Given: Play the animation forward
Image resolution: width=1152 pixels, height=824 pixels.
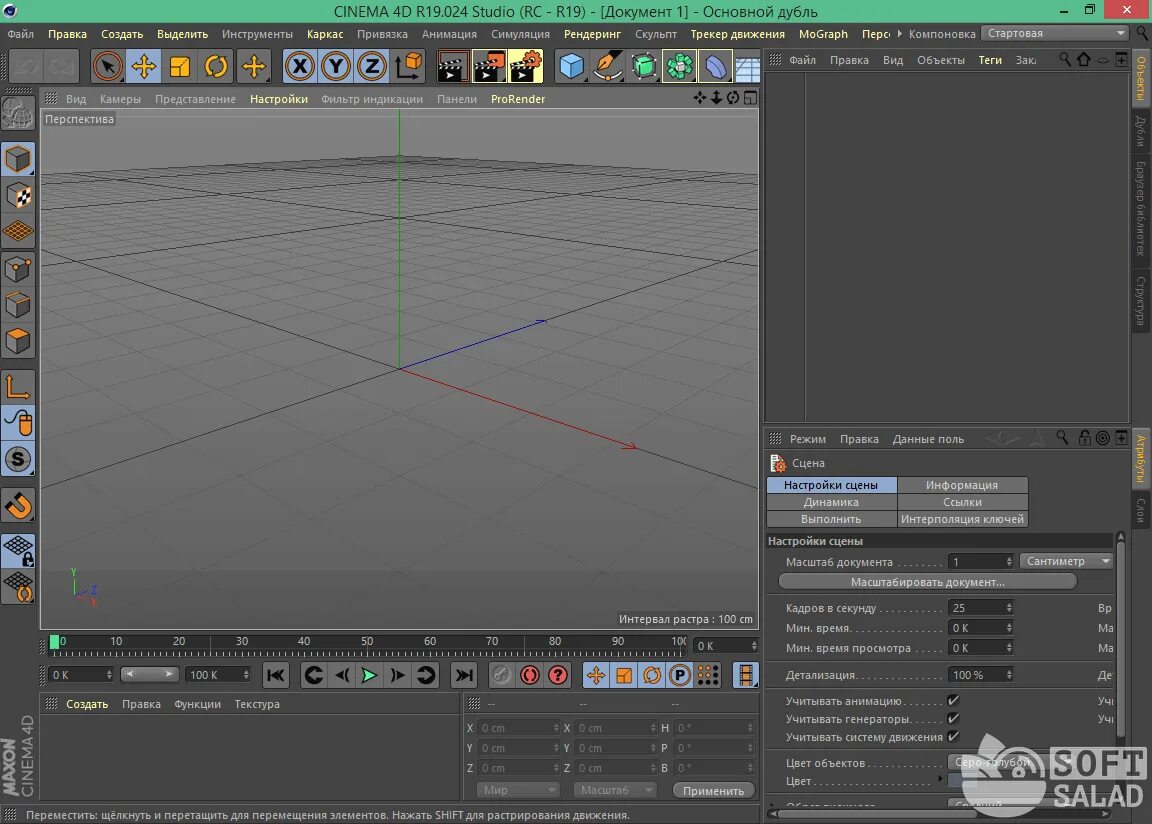Looking at the screenshot, I should pos(369,675).
